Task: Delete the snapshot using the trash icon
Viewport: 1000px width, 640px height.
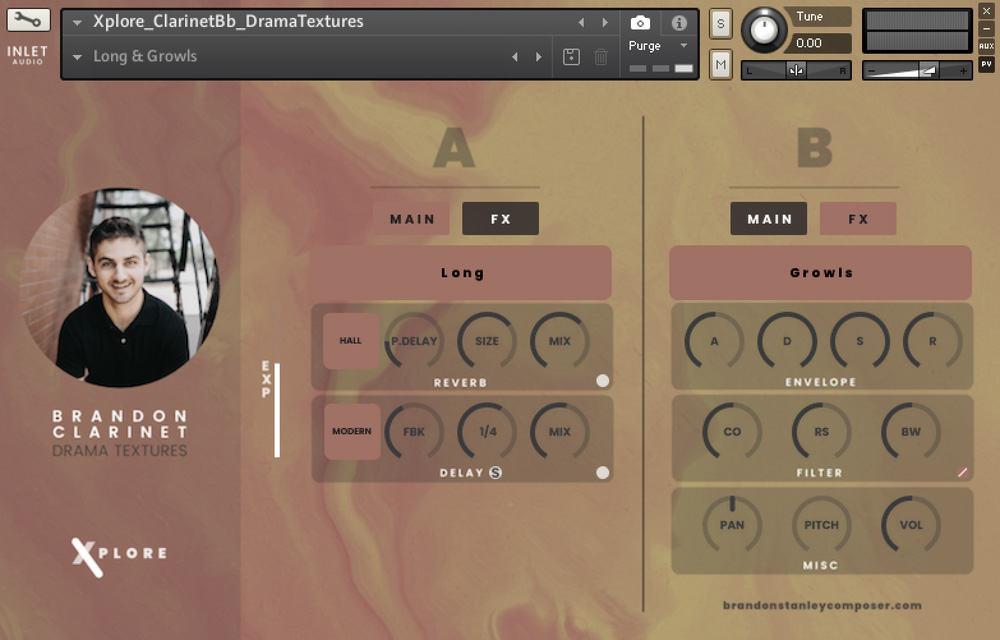Action: 599,58
